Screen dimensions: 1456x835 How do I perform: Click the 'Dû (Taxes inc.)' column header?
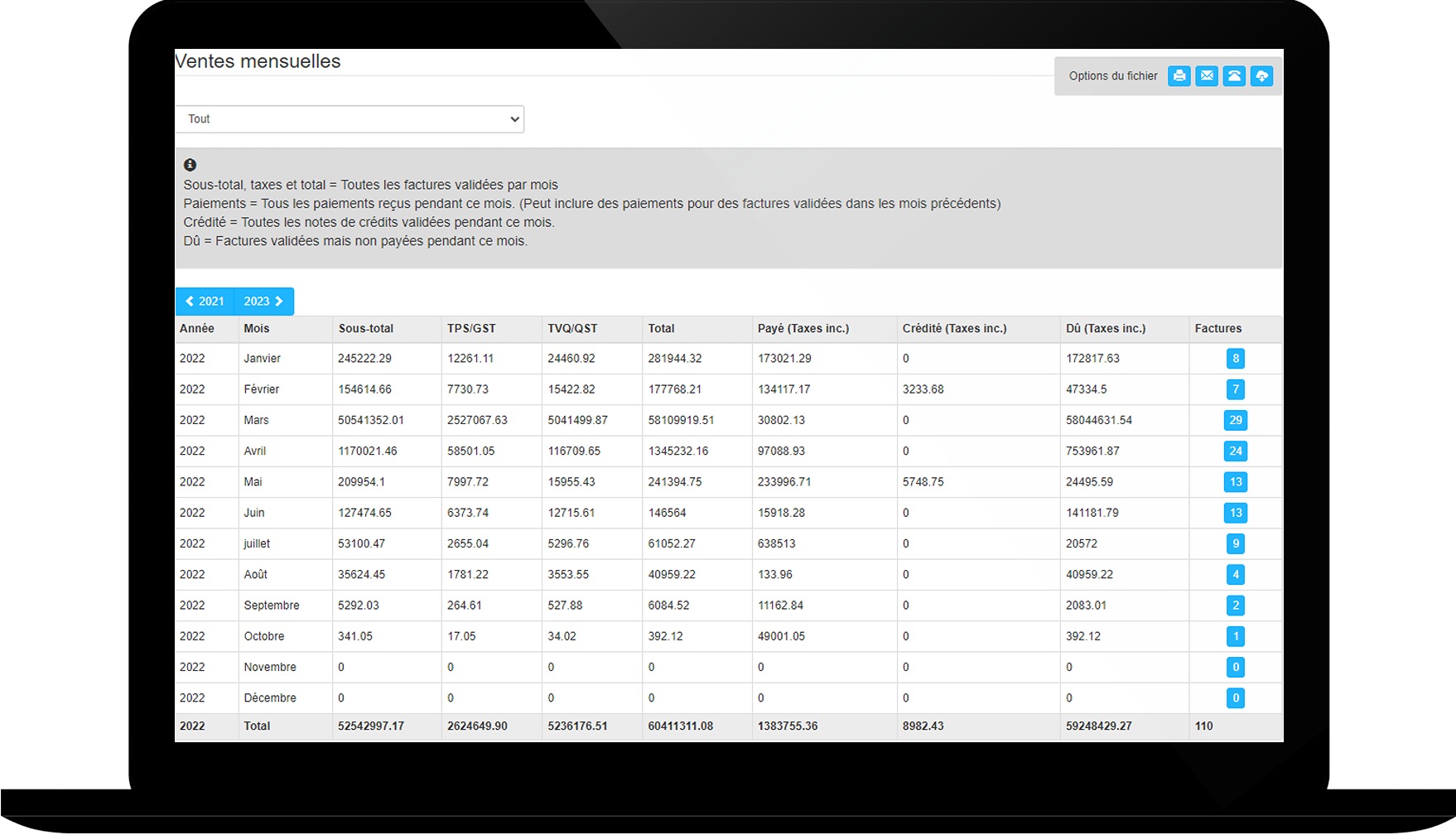(x=1105, y=329)
